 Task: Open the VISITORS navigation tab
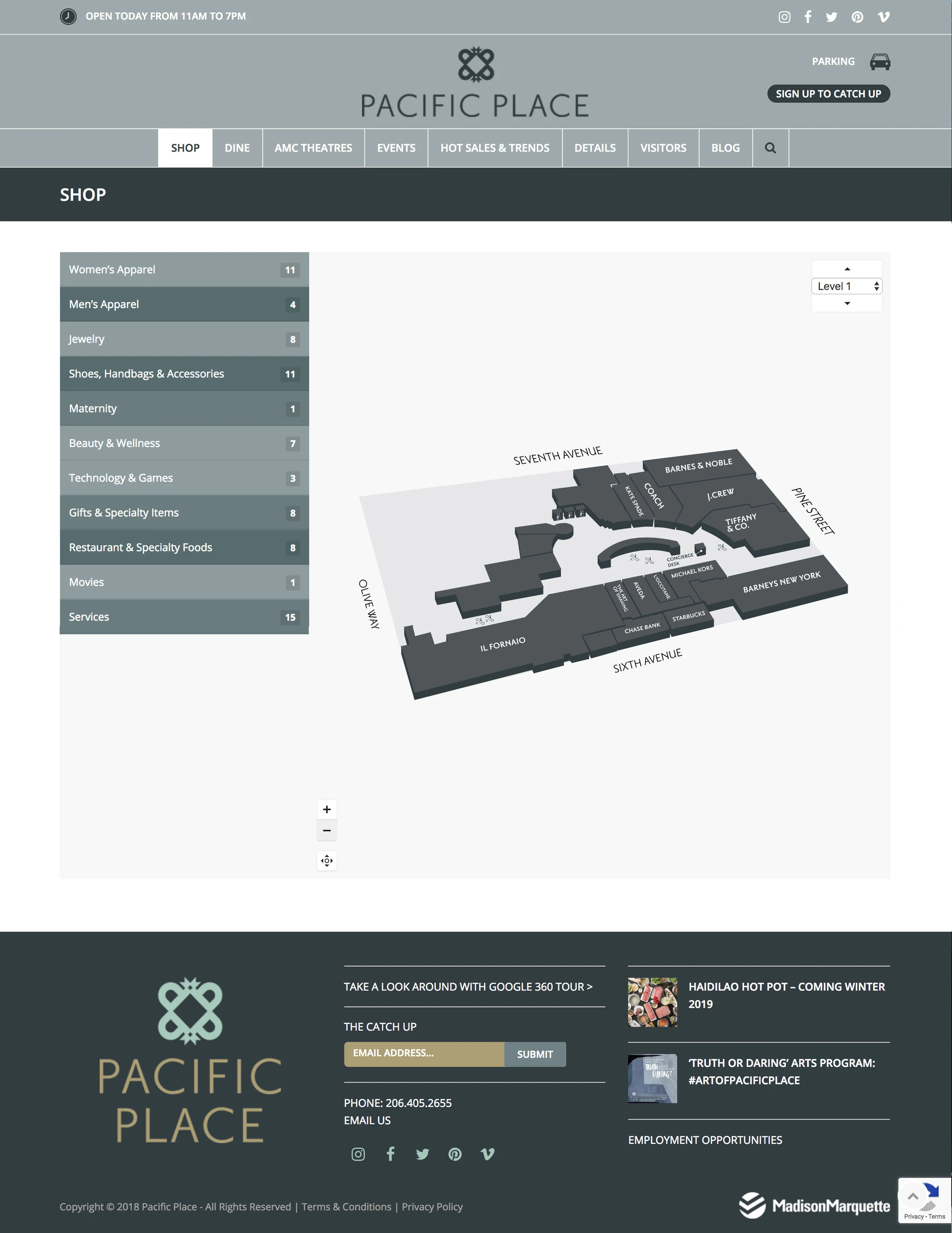pyautogui.click(x=663, y=148)
